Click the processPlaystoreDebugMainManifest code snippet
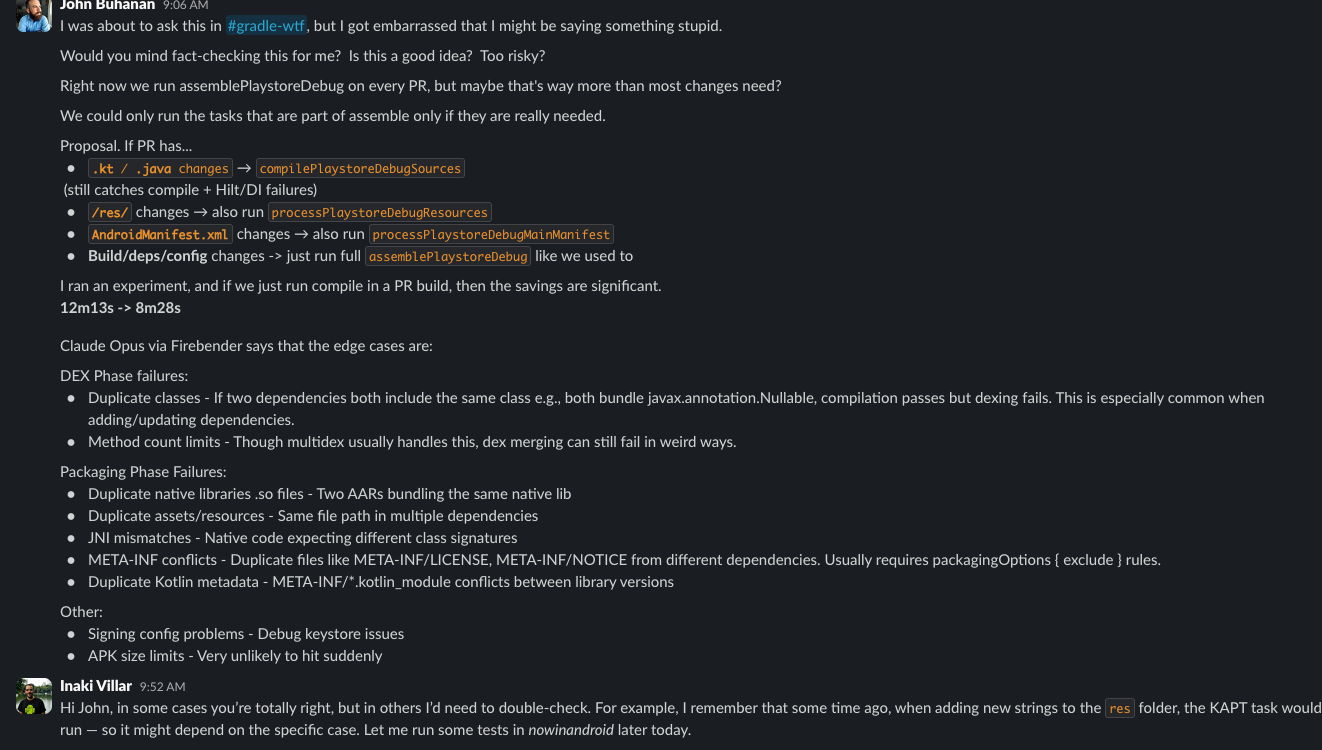 (x=491, y=234)
